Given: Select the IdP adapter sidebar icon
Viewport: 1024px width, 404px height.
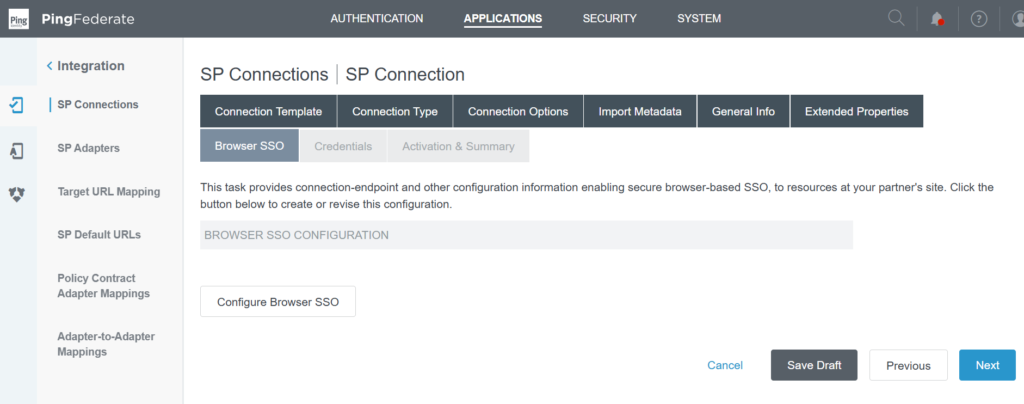Looking at the screenshot, I should click(x=18, y=151).
